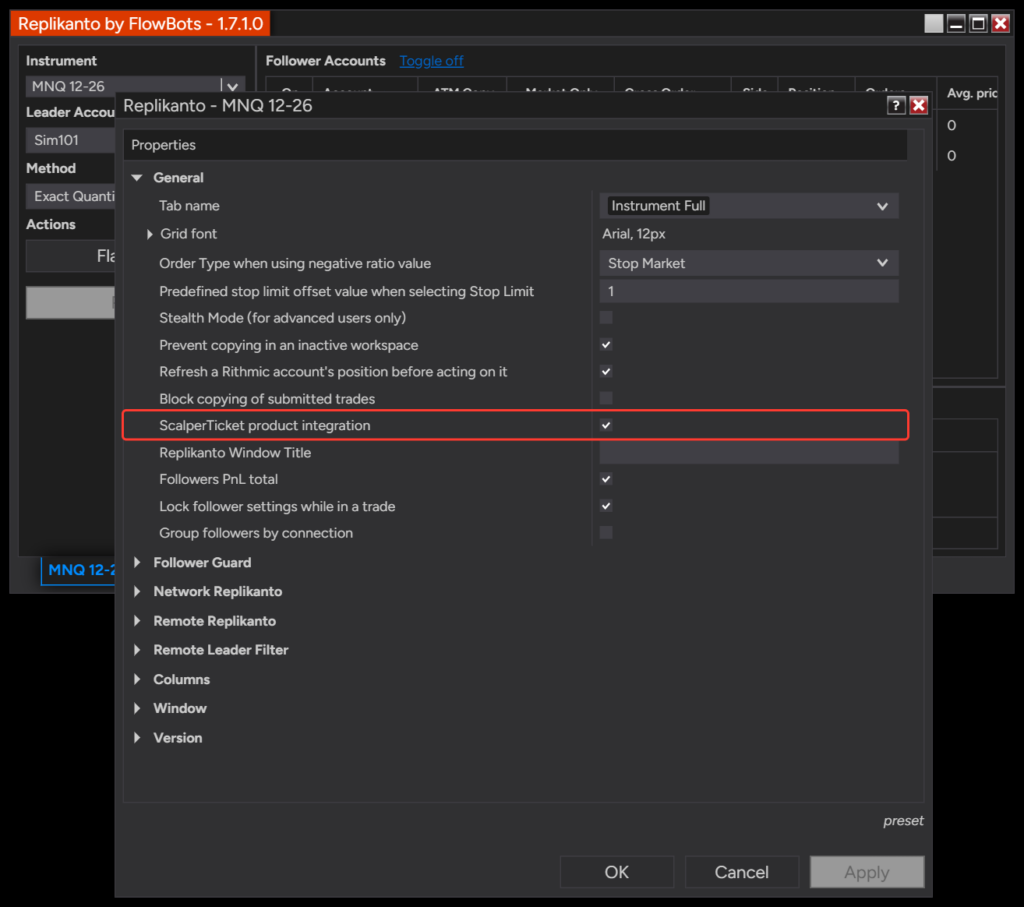Enable Group followers by connection checkbox

tap(606, 533)
